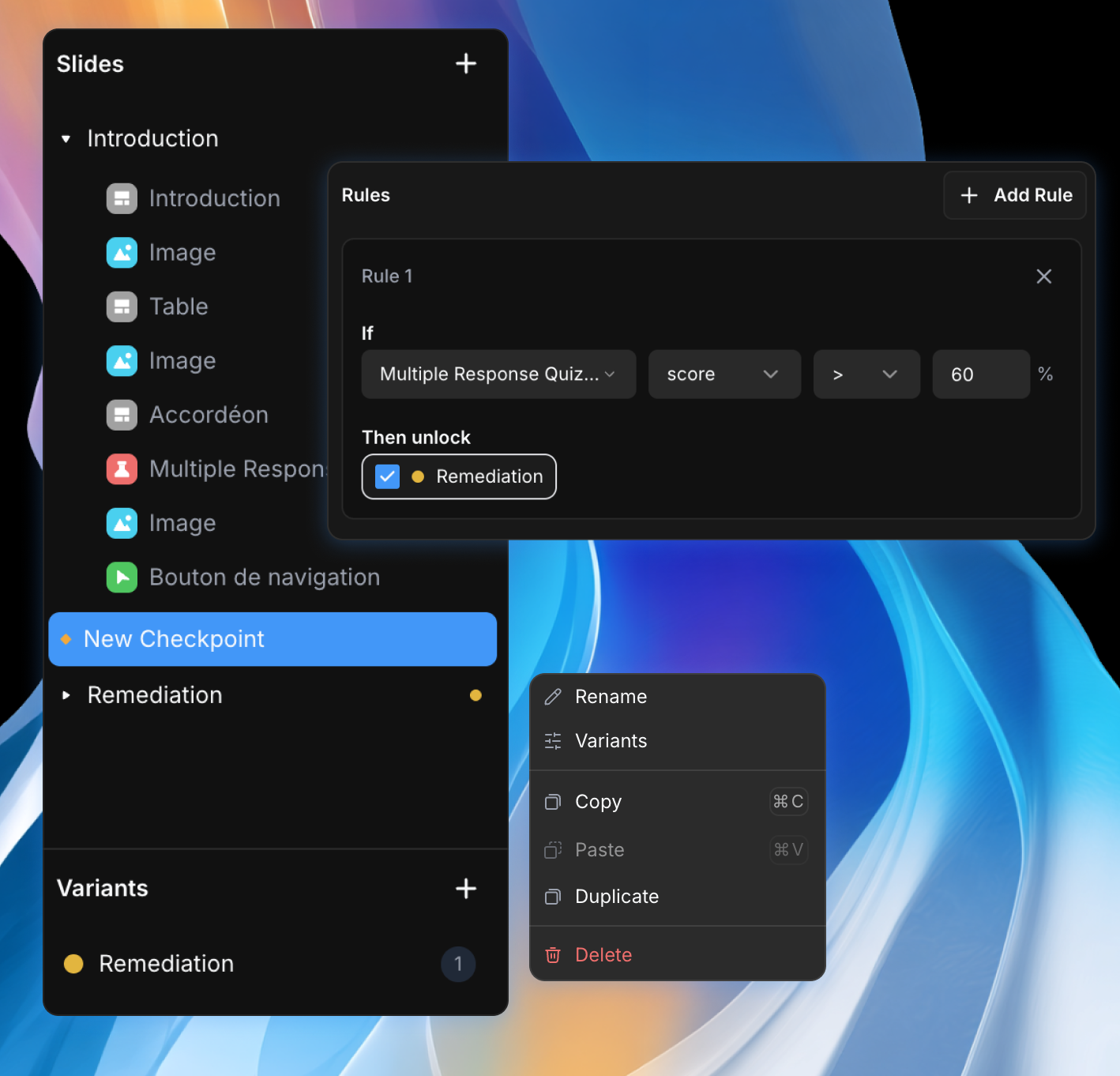Click the score percentage field showing 60
Screen dimensions: 1120x1076
980,374
